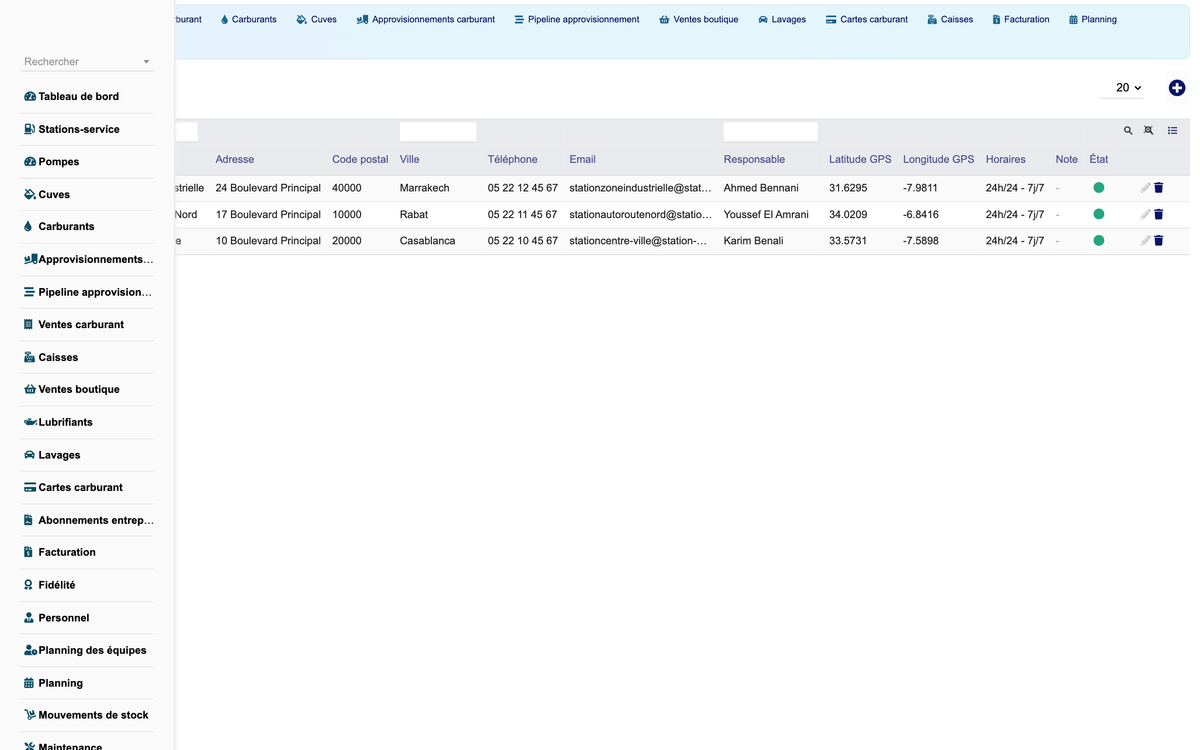Open Pipeline approvisionnement in the top bar
The height and width of the screenshot is (750, 1200).
coord(577,19)
